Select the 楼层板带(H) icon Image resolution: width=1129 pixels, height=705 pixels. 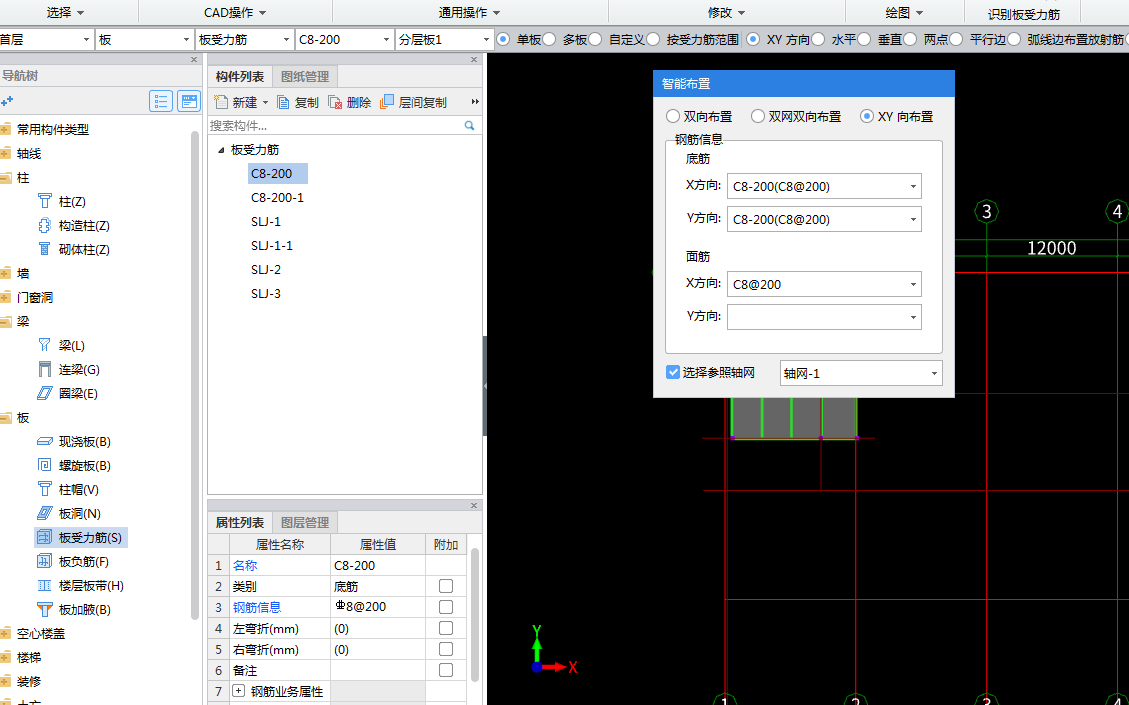pos(45,585)
